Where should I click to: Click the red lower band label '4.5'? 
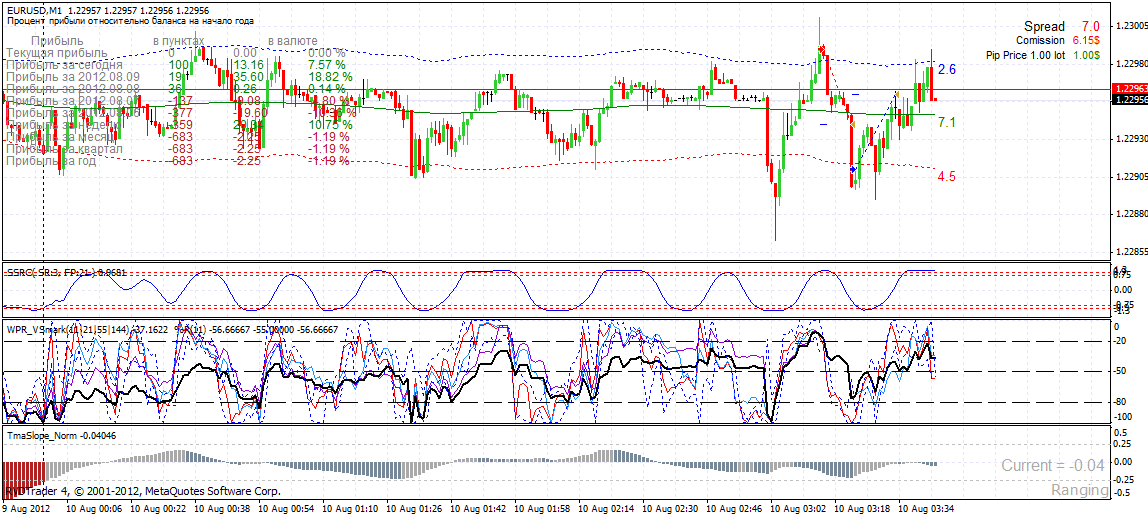coord(947,176)
